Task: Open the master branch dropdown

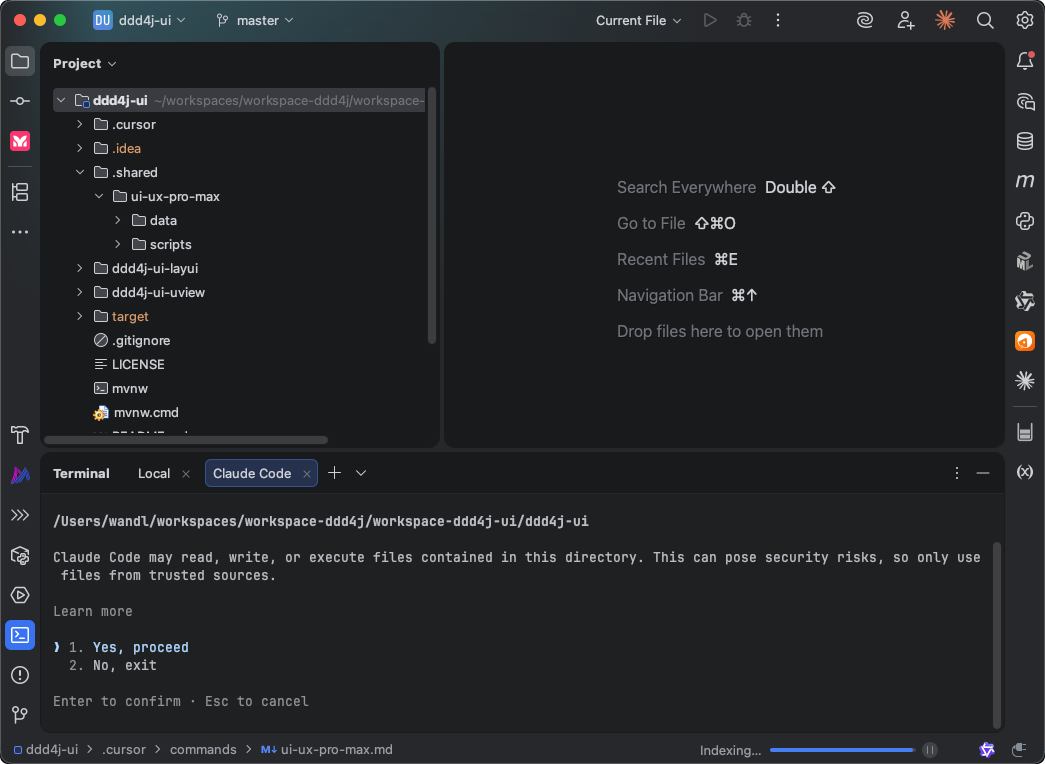Action: (256, 20)
